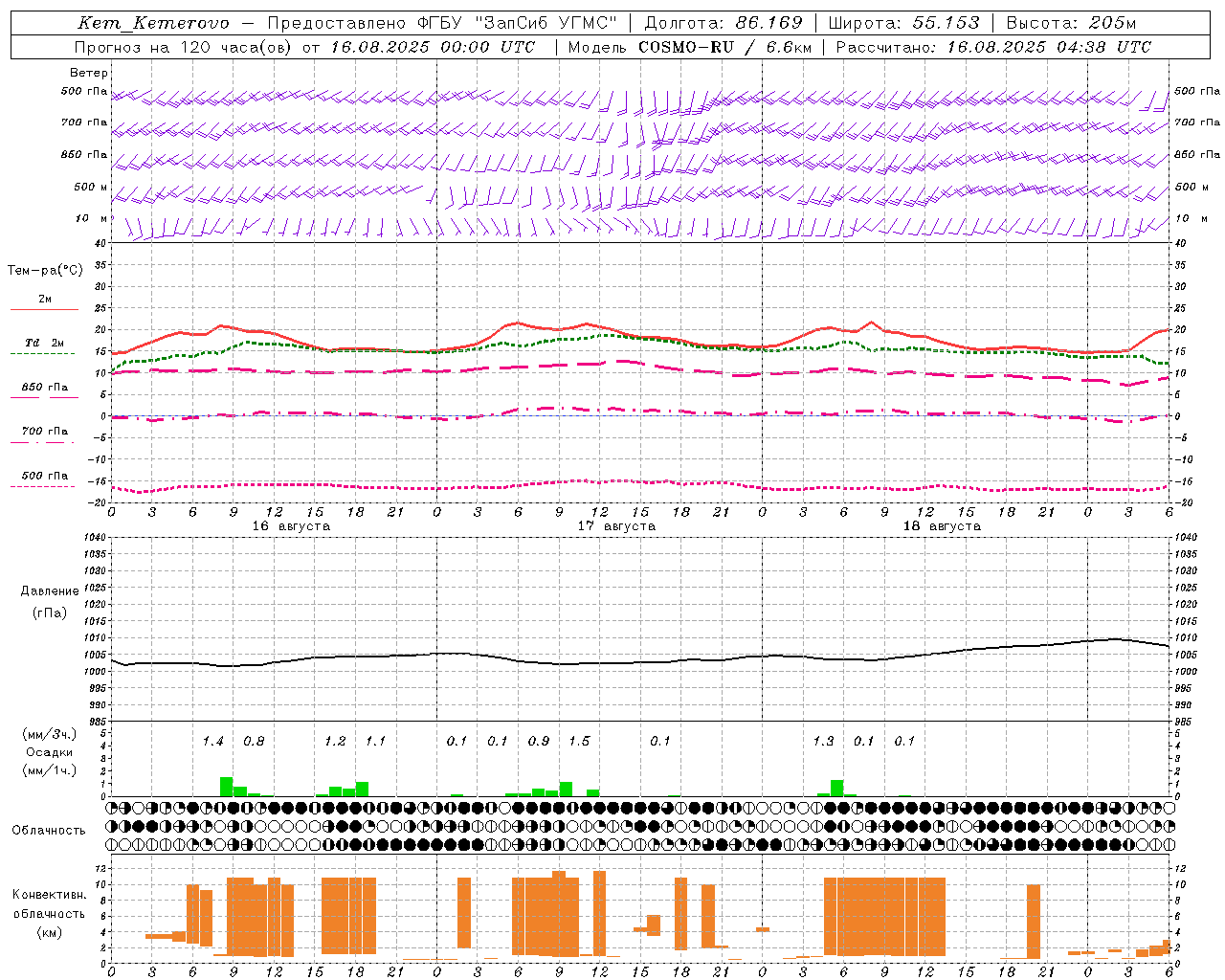Select the Давление pressure panel label
The image size is (1225, 980).
pos(50,591)
